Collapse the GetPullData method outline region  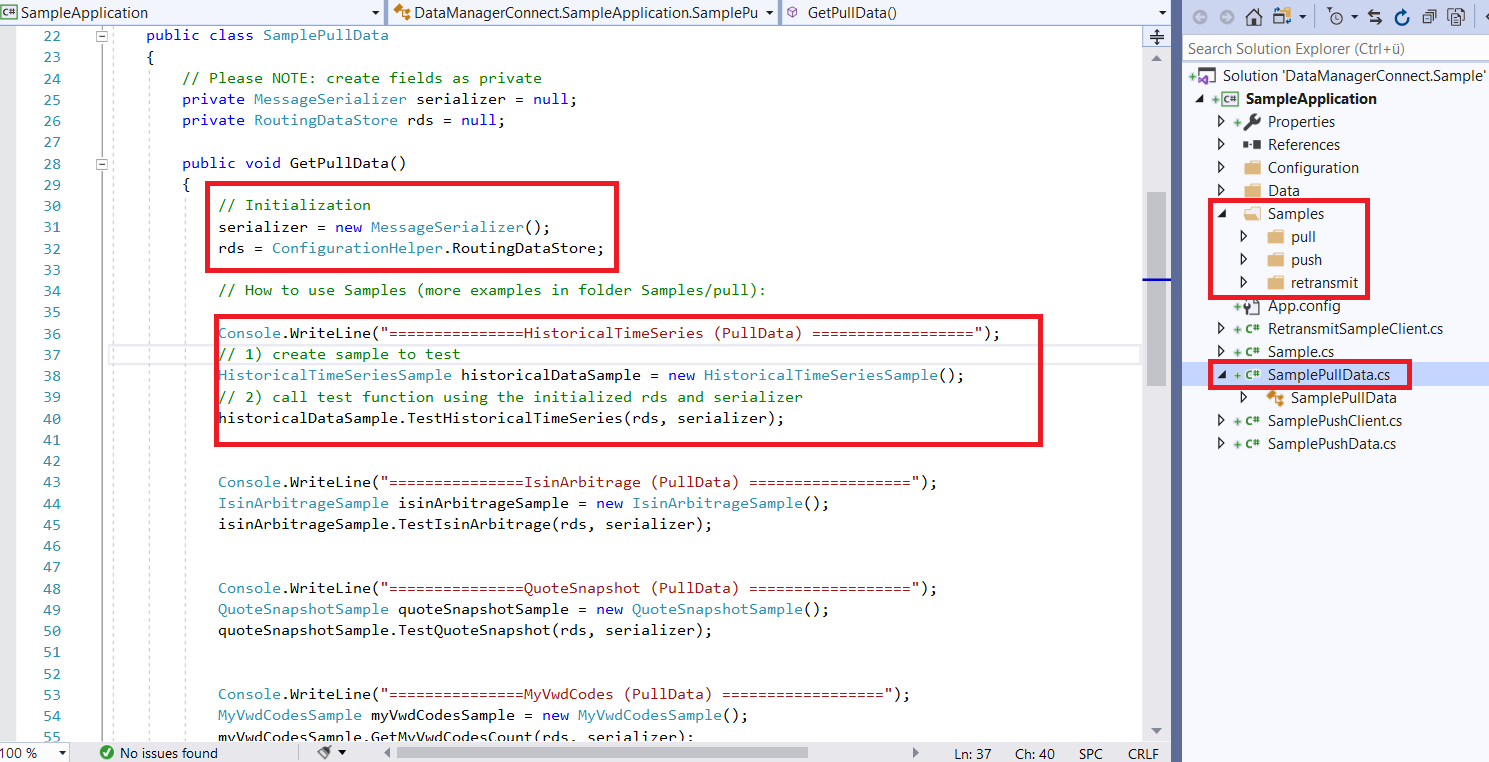(101, 163)
